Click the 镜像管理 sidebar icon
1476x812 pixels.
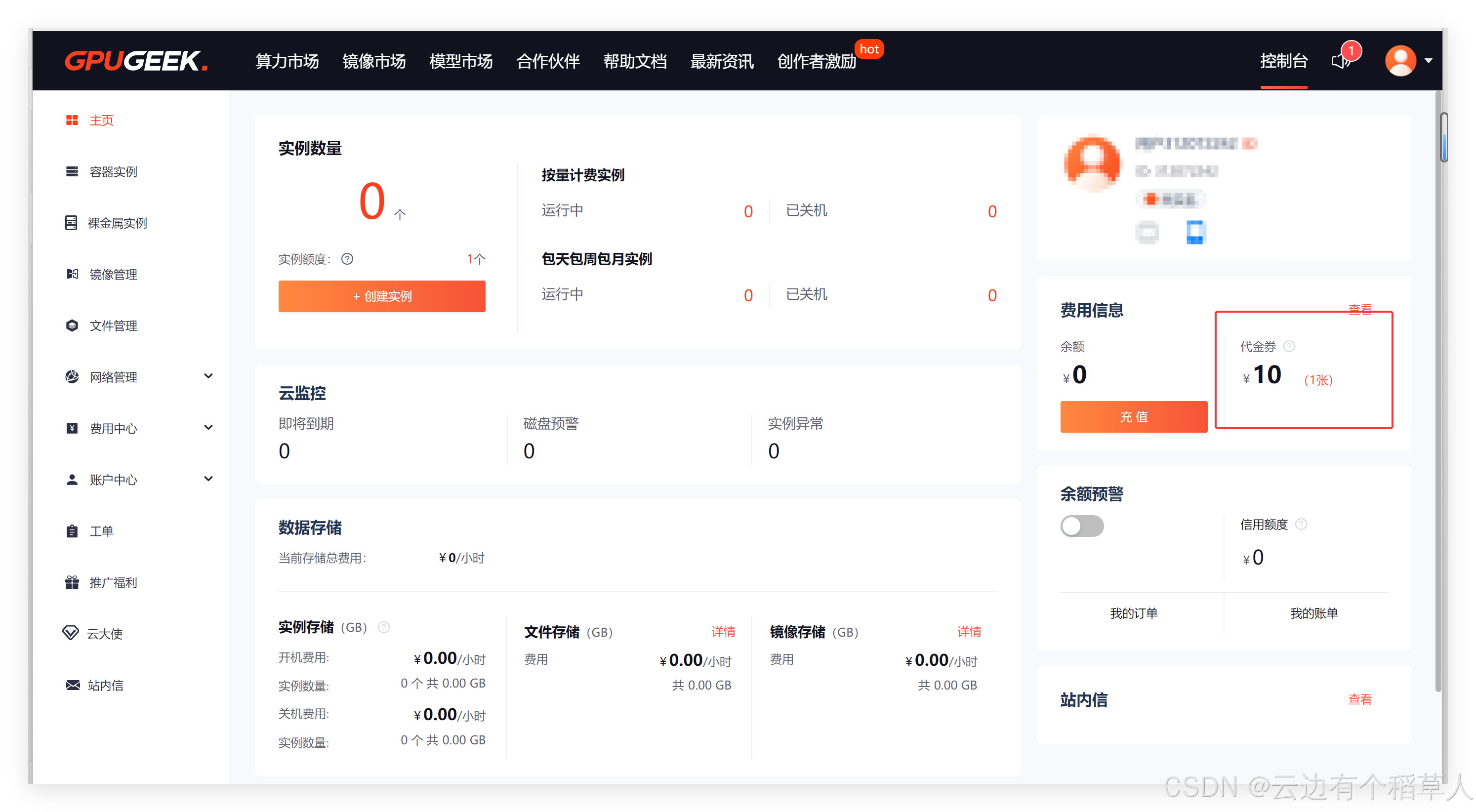72,274
